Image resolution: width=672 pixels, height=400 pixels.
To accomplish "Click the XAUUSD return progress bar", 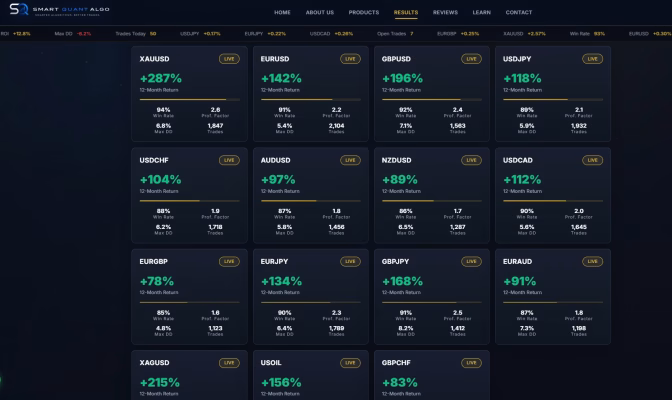I will (189, 99).
